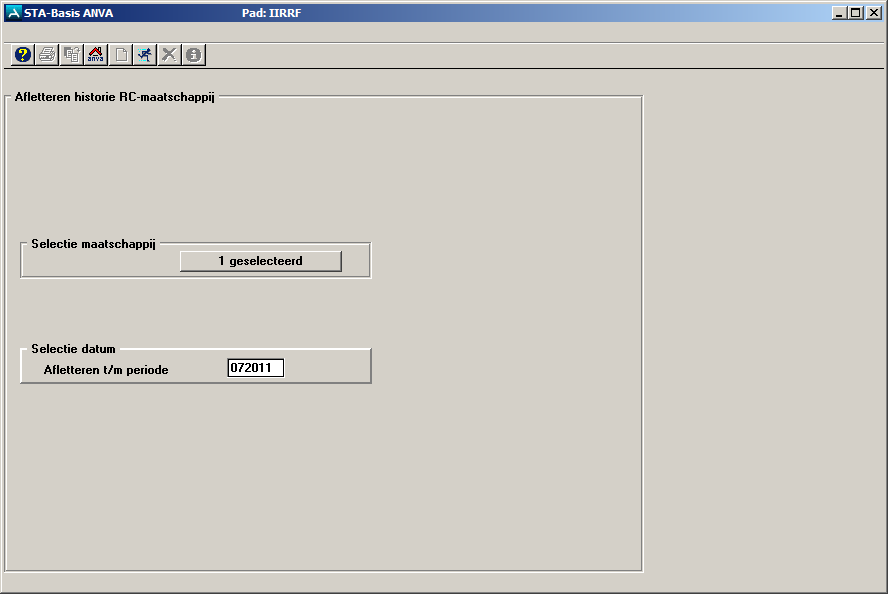This screenshot has height=594, width=888.
Task: Click the 'Selectie maatschappij' group heading
Action: coord(93,243)
